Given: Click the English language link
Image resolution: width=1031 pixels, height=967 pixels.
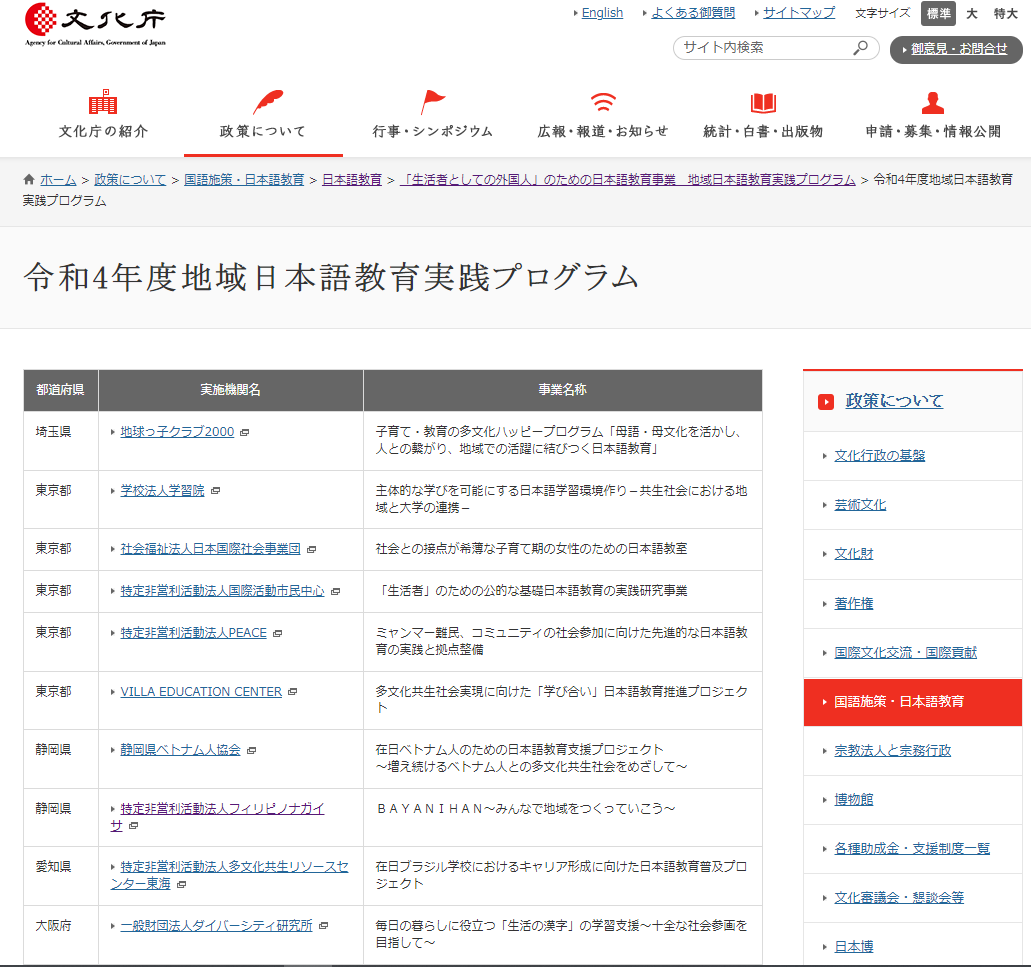Looking at the screenshot, I should coord(602,13).
